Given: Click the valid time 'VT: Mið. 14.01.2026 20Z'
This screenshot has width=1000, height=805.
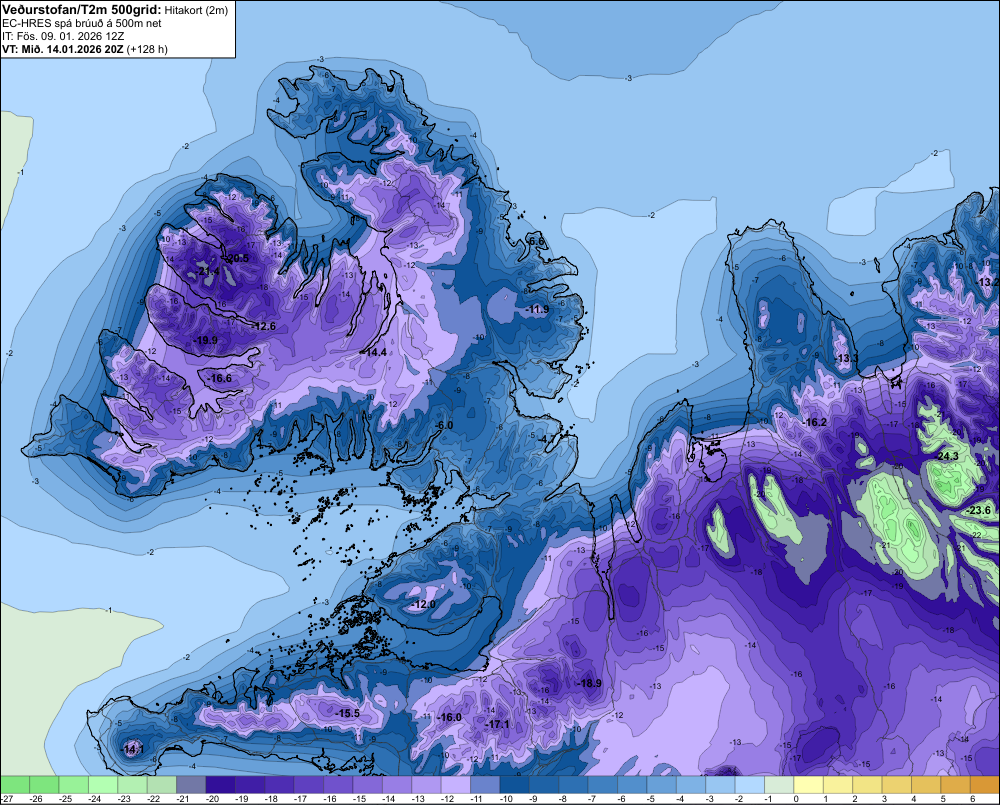Looking at the screenshot, I should coord(62,49).
